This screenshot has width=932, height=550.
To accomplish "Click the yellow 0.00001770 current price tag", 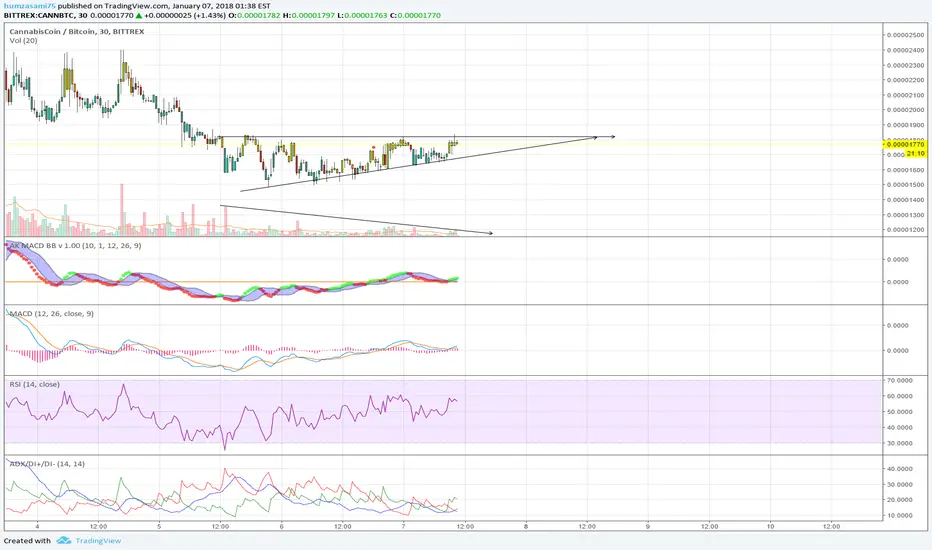I will (x=905, y=144).
